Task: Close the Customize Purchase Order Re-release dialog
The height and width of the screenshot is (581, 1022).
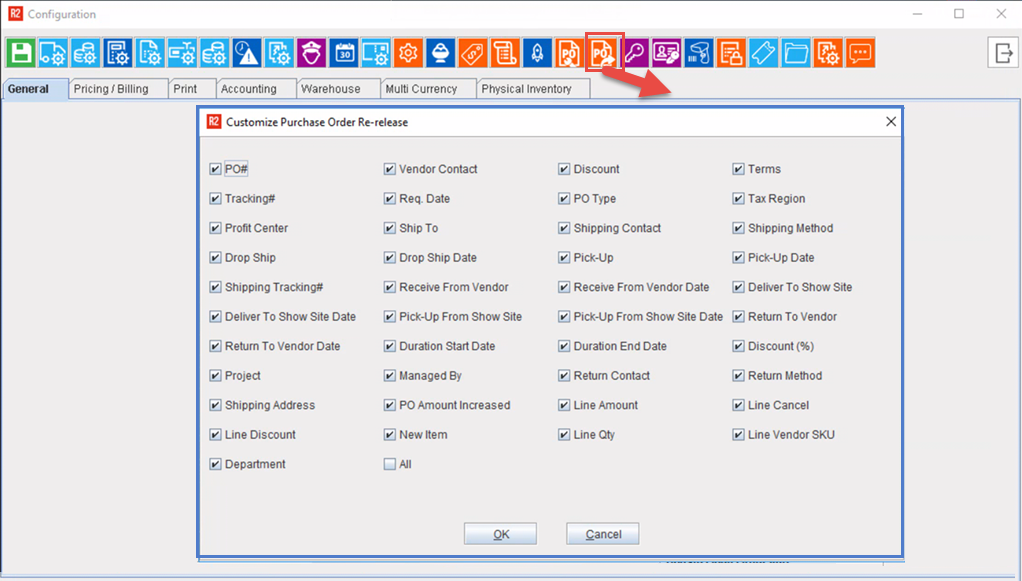Action: click(890, 122)
